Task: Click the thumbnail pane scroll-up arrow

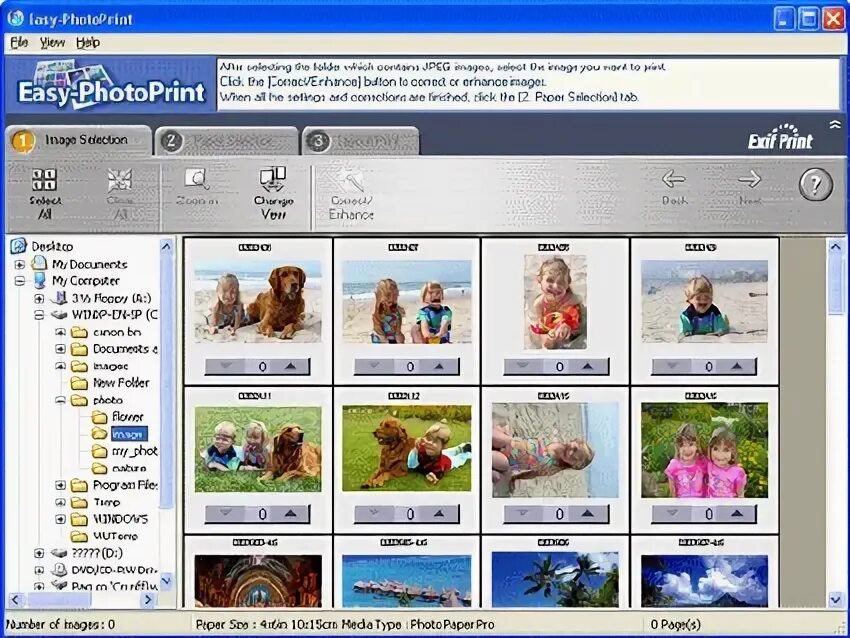Action: click(835, 247)
